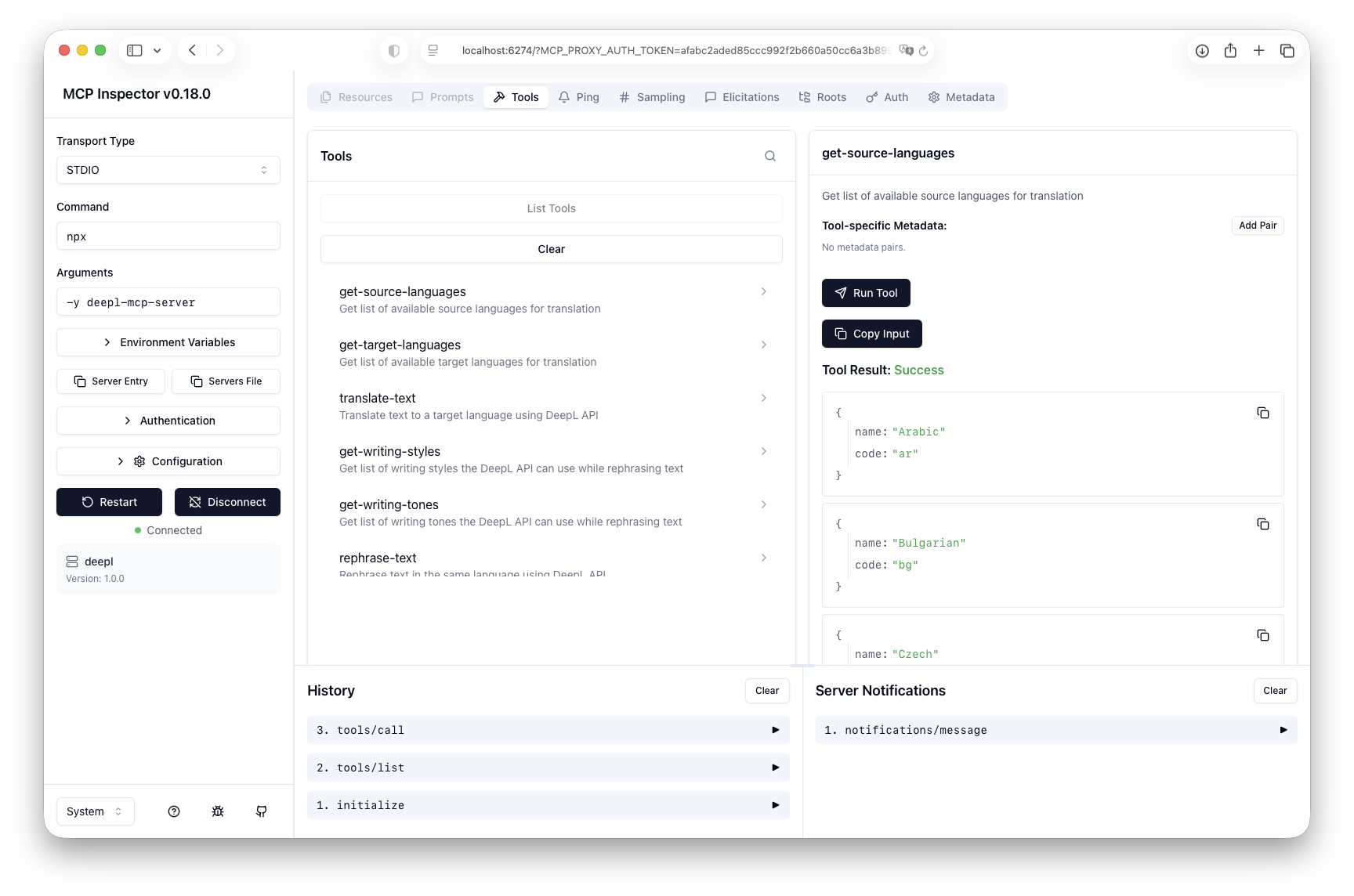Screen dimensions: 1354x896
Task: Click the browser share icon
Action: (1230, 51)
